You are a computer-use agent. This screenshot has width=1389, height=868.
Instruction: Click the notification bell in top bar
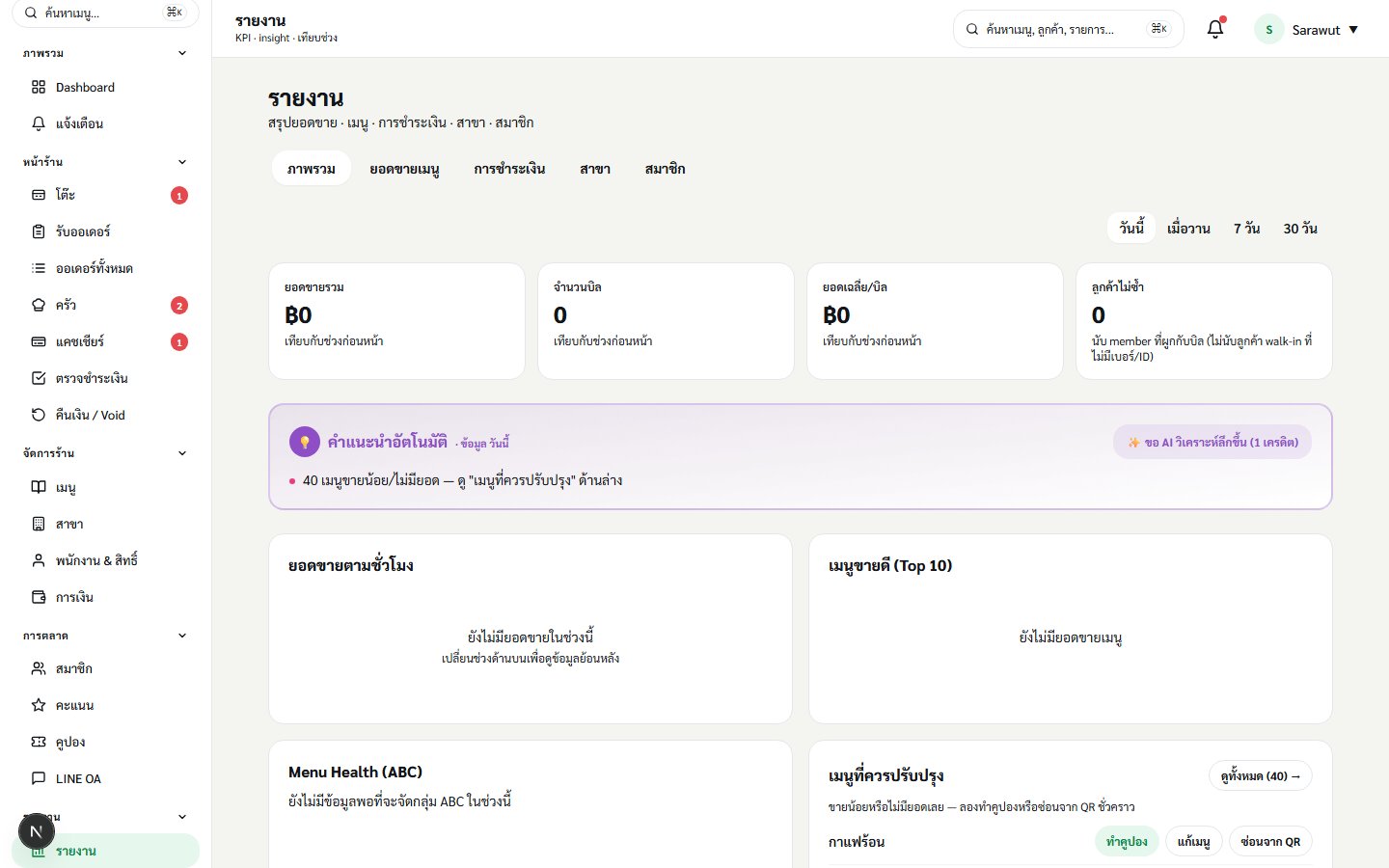[x=1215, y=29]
